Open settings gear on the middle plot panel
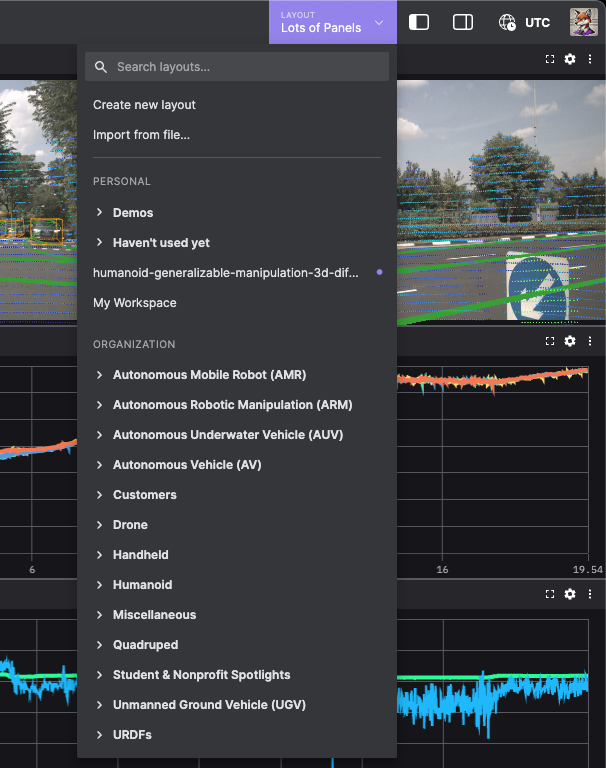 [x=570, y=341]
